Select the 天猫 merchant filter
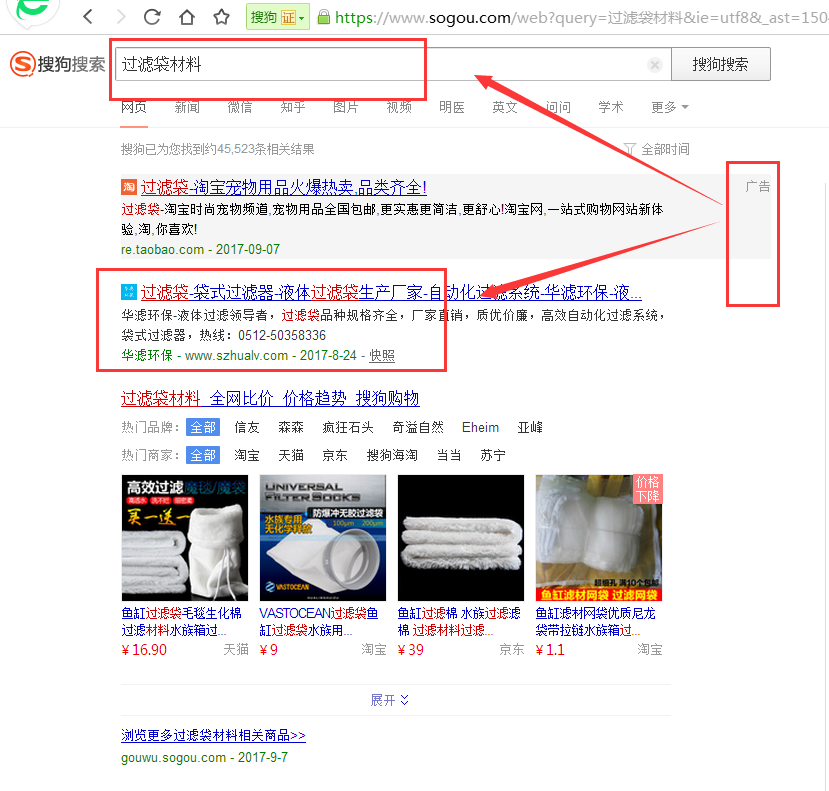The width and height of the screenshot is (829, 791). pyautogui.click(x=291, y=455)
